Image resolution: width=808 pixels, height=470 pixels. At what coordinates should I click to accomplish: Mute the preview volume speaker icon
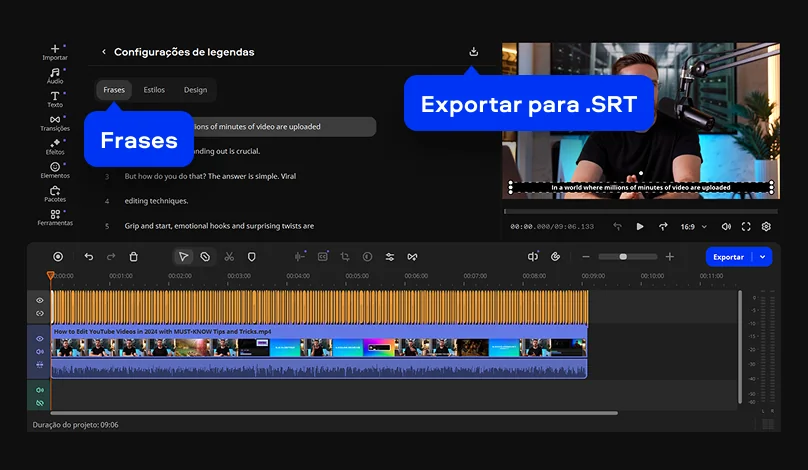point(725,227)
